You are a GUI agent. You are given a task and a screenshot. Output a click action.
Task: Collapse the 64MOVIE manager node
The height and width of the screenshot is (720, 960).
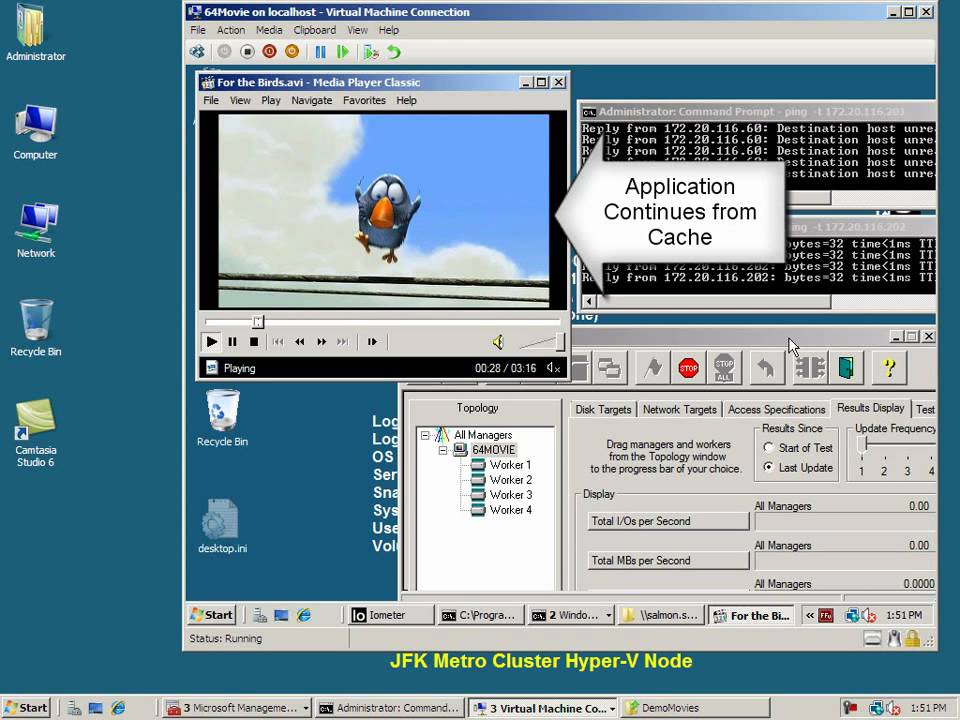(x=443, y=451)
